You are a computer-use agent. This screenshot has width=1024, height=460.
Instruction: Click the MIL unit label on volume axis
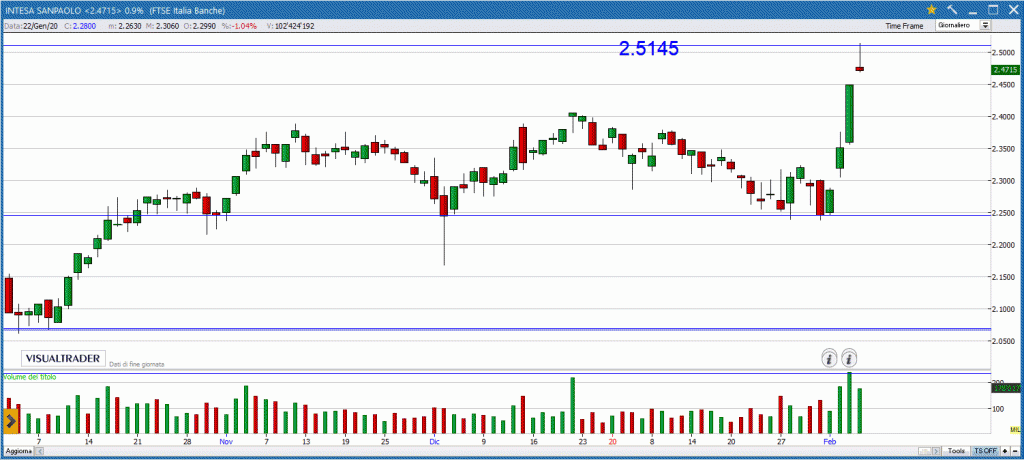tap(1015, 429)
